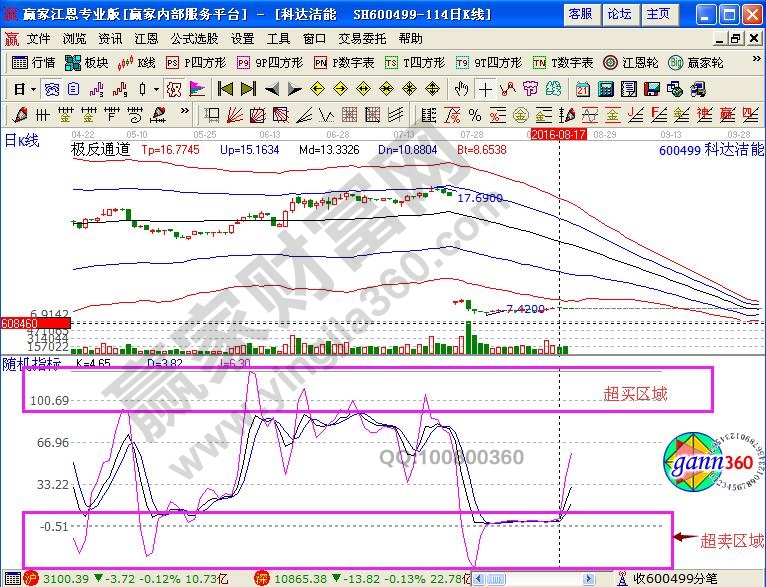This screenshot has height=587, width=766.
Task: Open the 板块 sector view
Action: pyautogui.click(x=87, y=62)
